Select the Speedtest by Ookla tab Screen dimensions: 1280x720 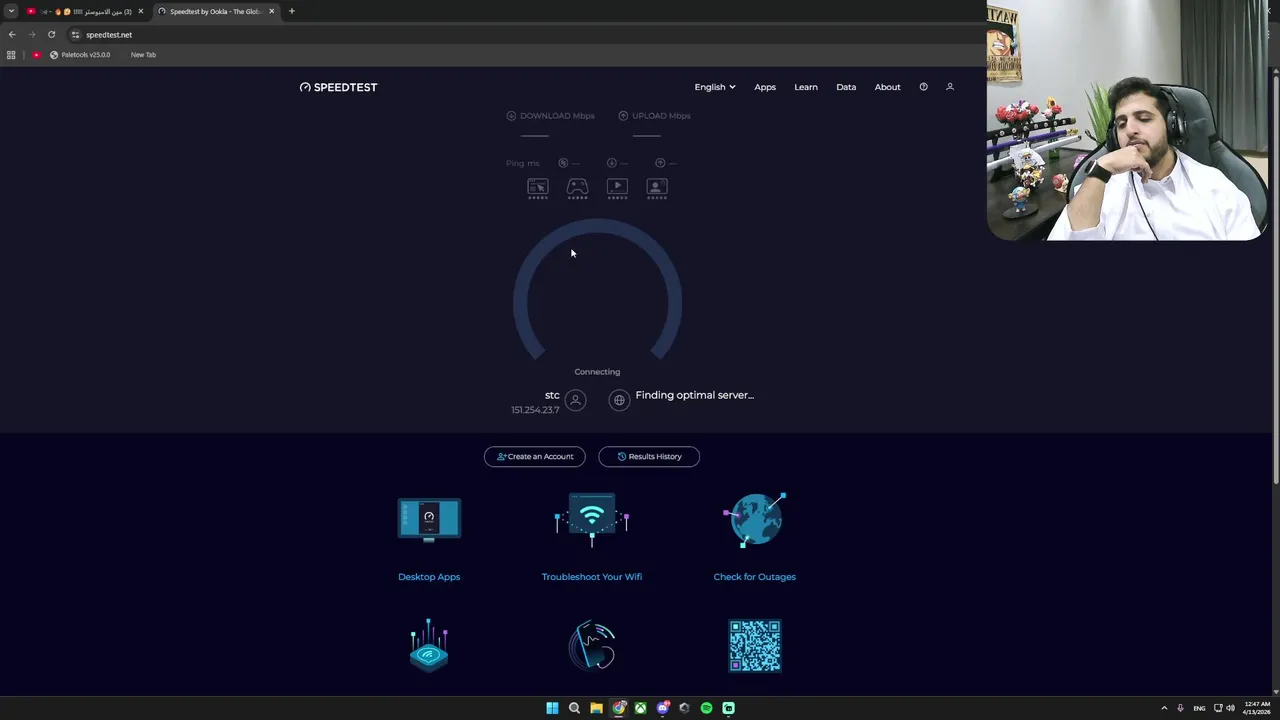click(x=215, y=11)
